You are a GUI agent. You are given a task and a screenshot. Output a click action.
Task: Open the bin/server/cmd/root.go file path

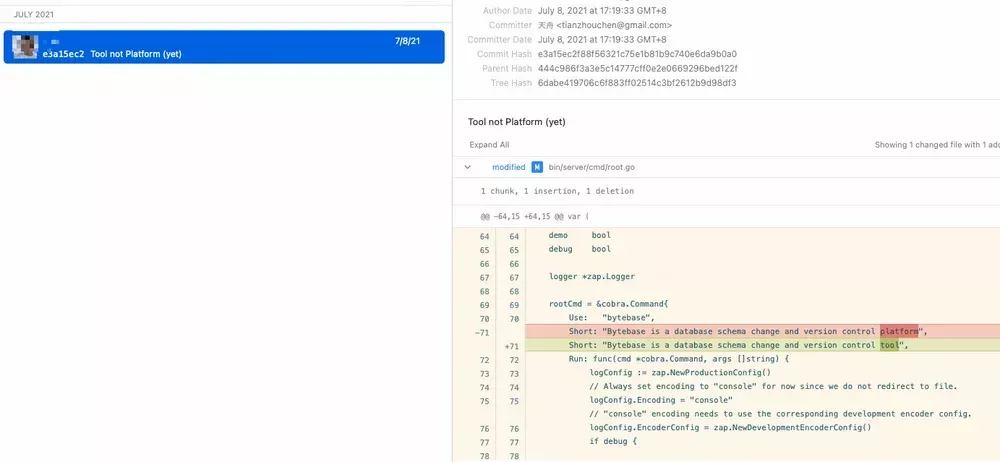592,167
